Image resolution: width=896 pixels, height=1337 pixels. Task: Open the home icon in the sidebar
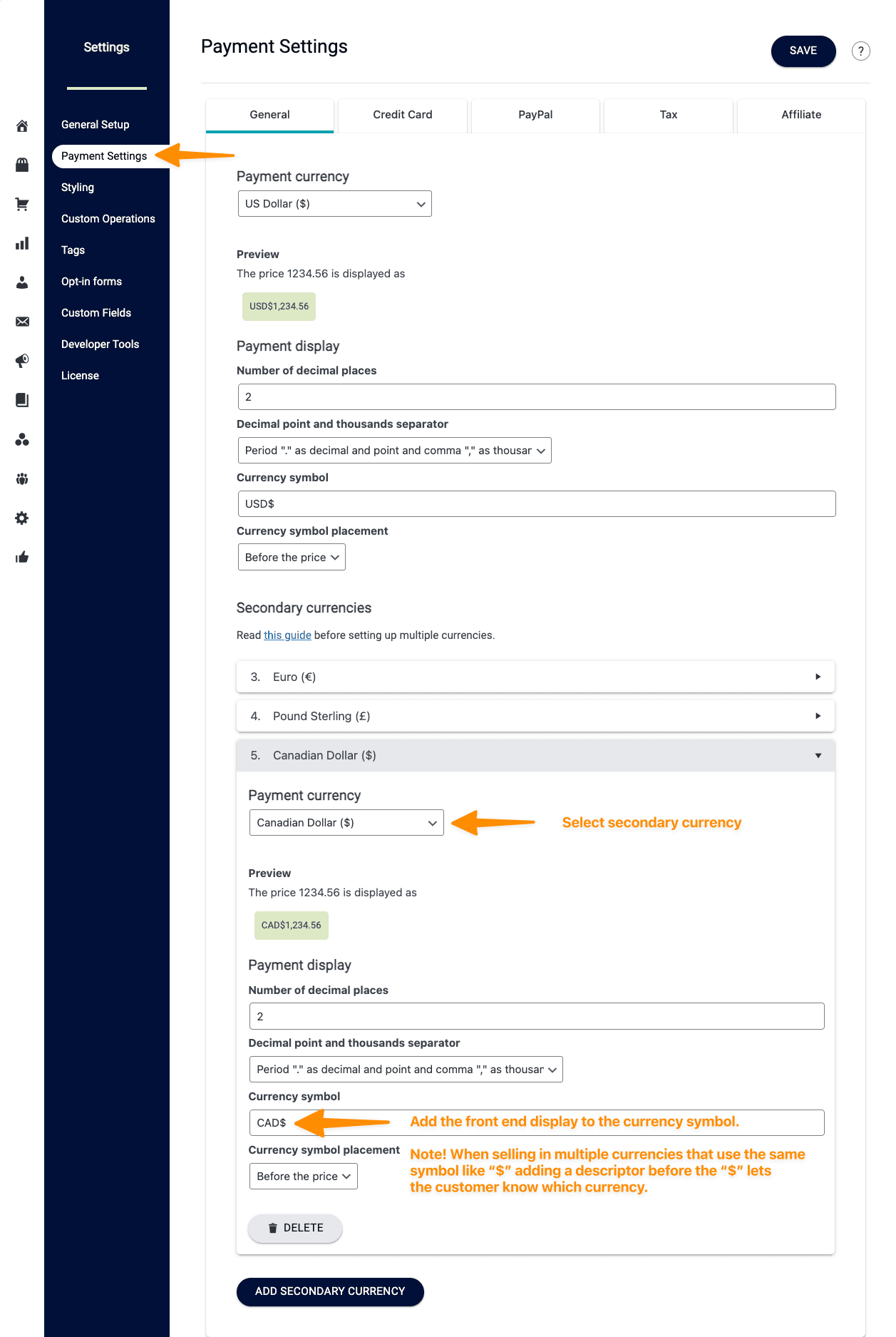22,126
